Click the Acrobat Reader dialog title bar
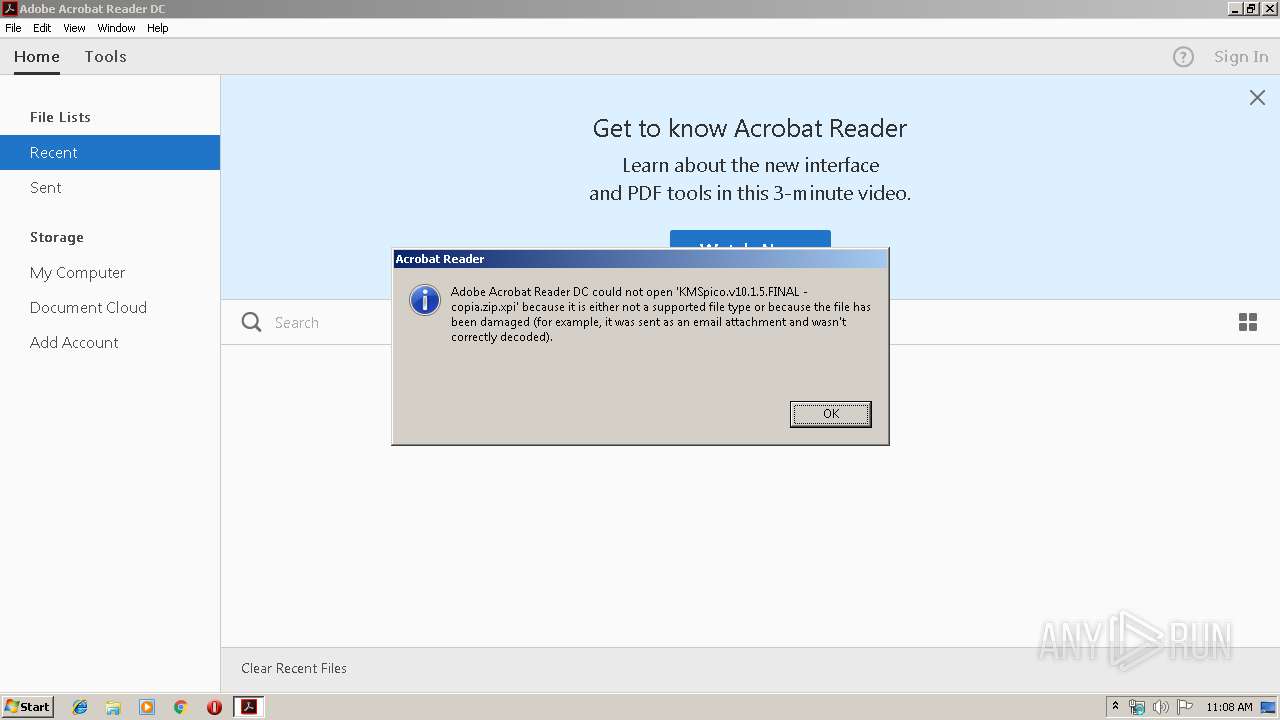This screenshot has height=720, width=1280. 640,259
